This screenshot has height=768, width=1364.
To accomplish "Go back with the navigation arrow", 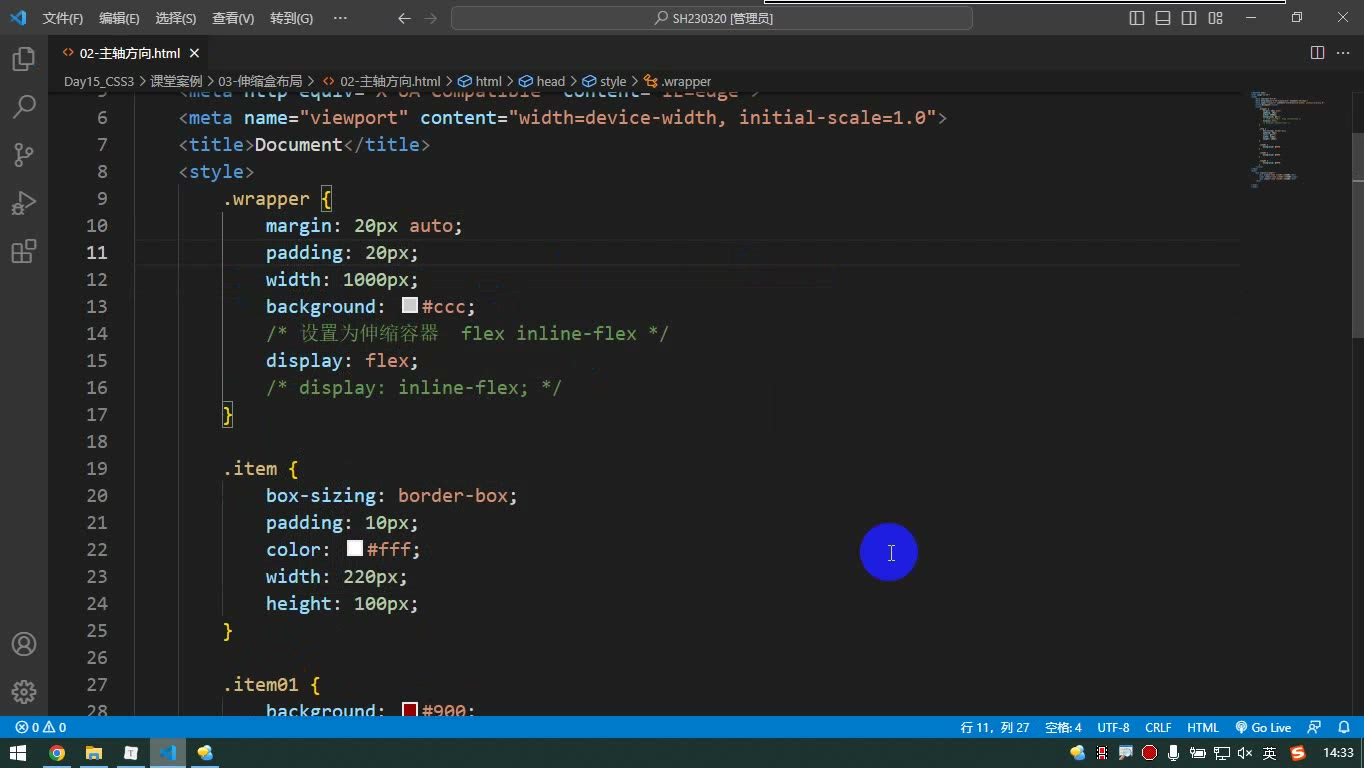I will pos(404,18).
